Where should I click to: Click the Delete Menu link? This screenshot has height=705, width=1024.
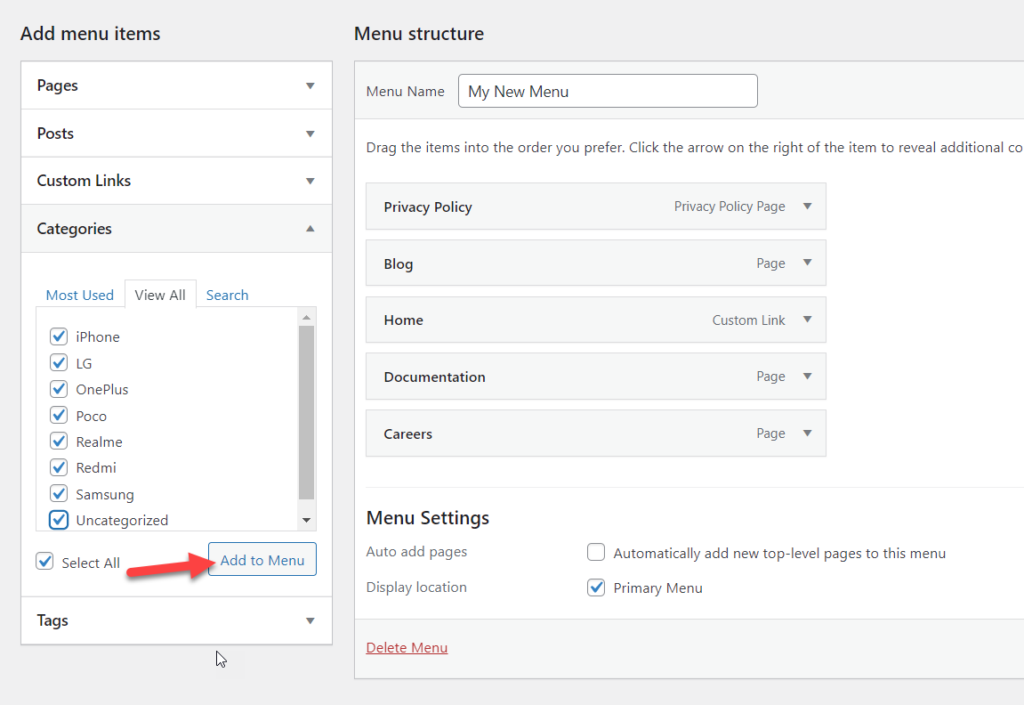[407, 648]
